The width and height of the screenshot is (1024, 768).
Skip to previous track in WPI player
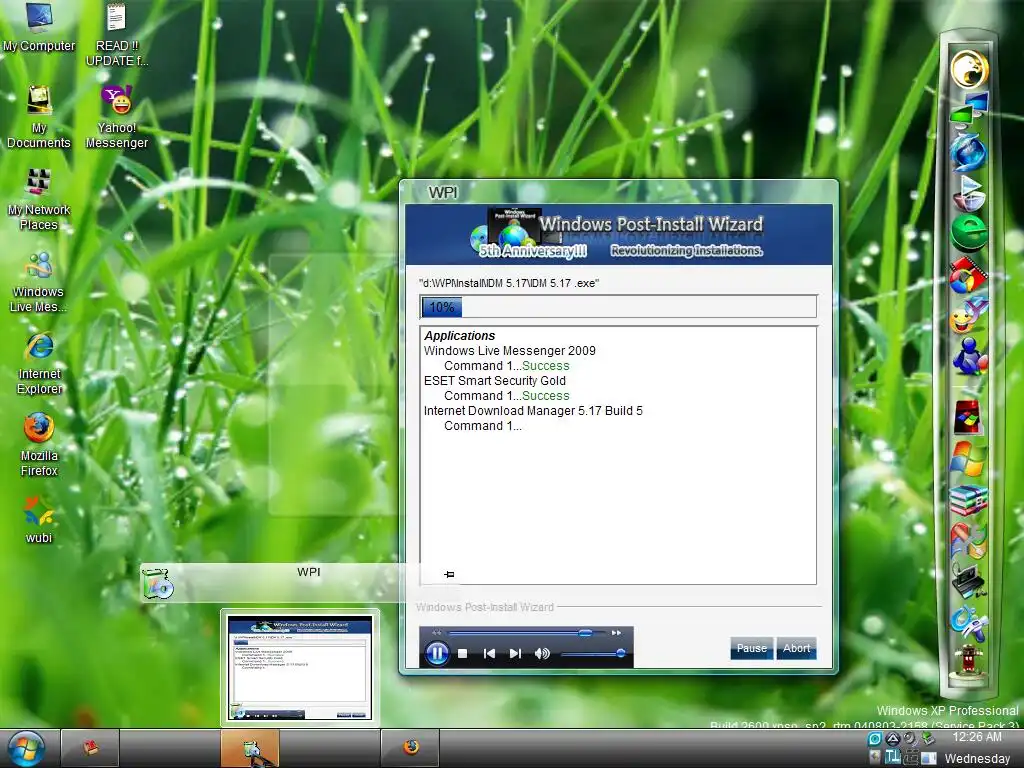click(x=489, y=653)
